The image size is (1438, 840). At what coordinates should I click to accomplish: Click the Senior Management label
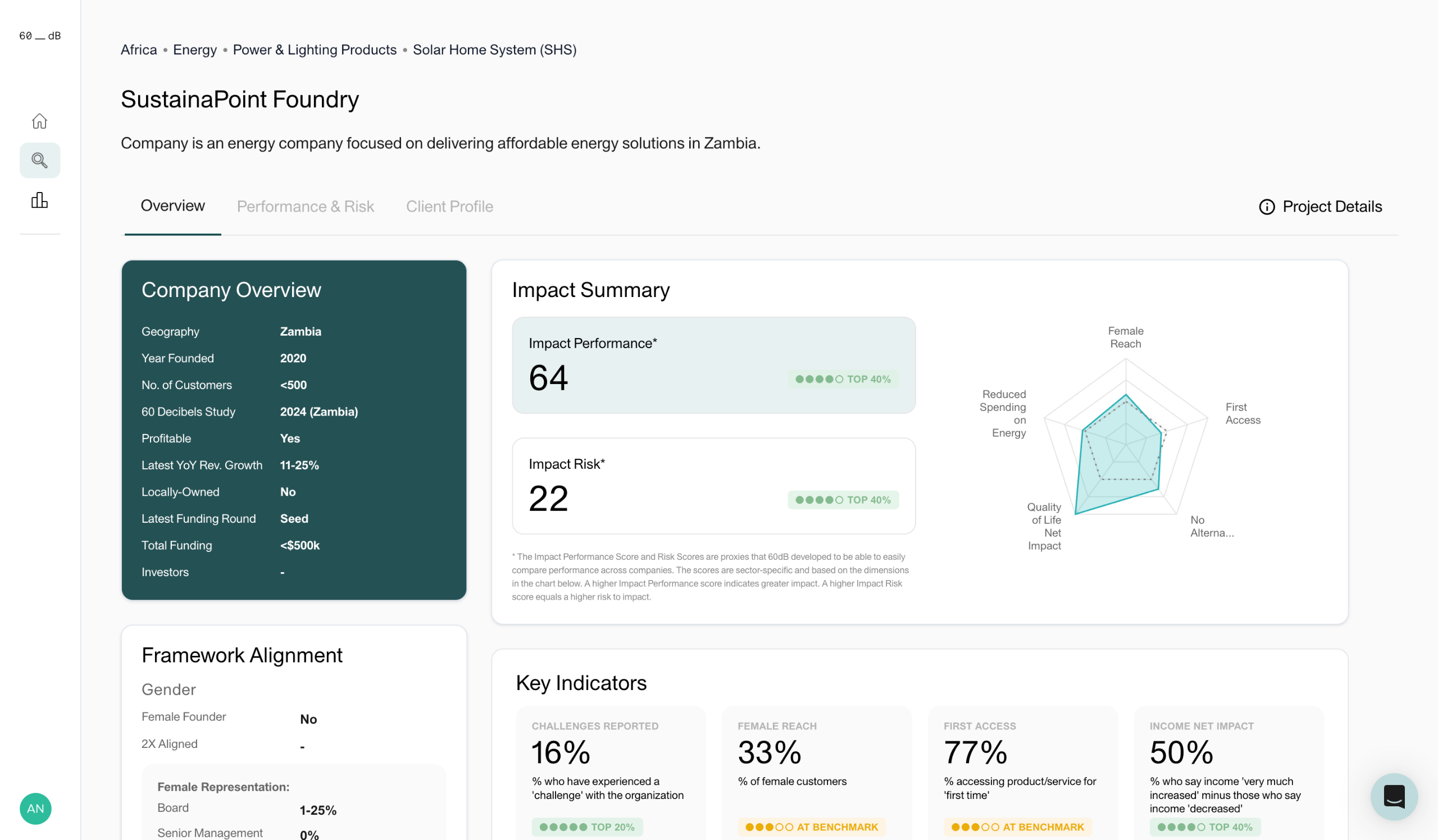click(x=210, y=833)
